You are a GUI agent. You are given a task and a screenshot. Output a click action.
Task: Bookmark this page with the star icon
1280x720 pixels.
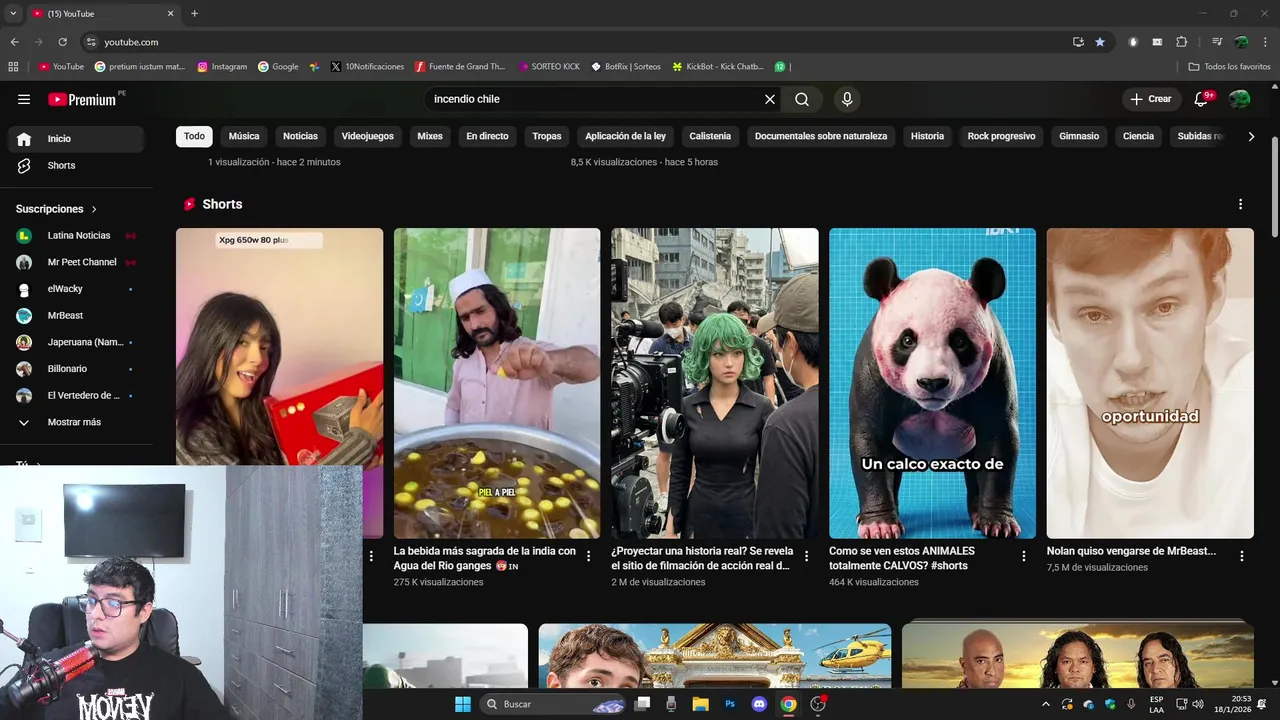1100,42
